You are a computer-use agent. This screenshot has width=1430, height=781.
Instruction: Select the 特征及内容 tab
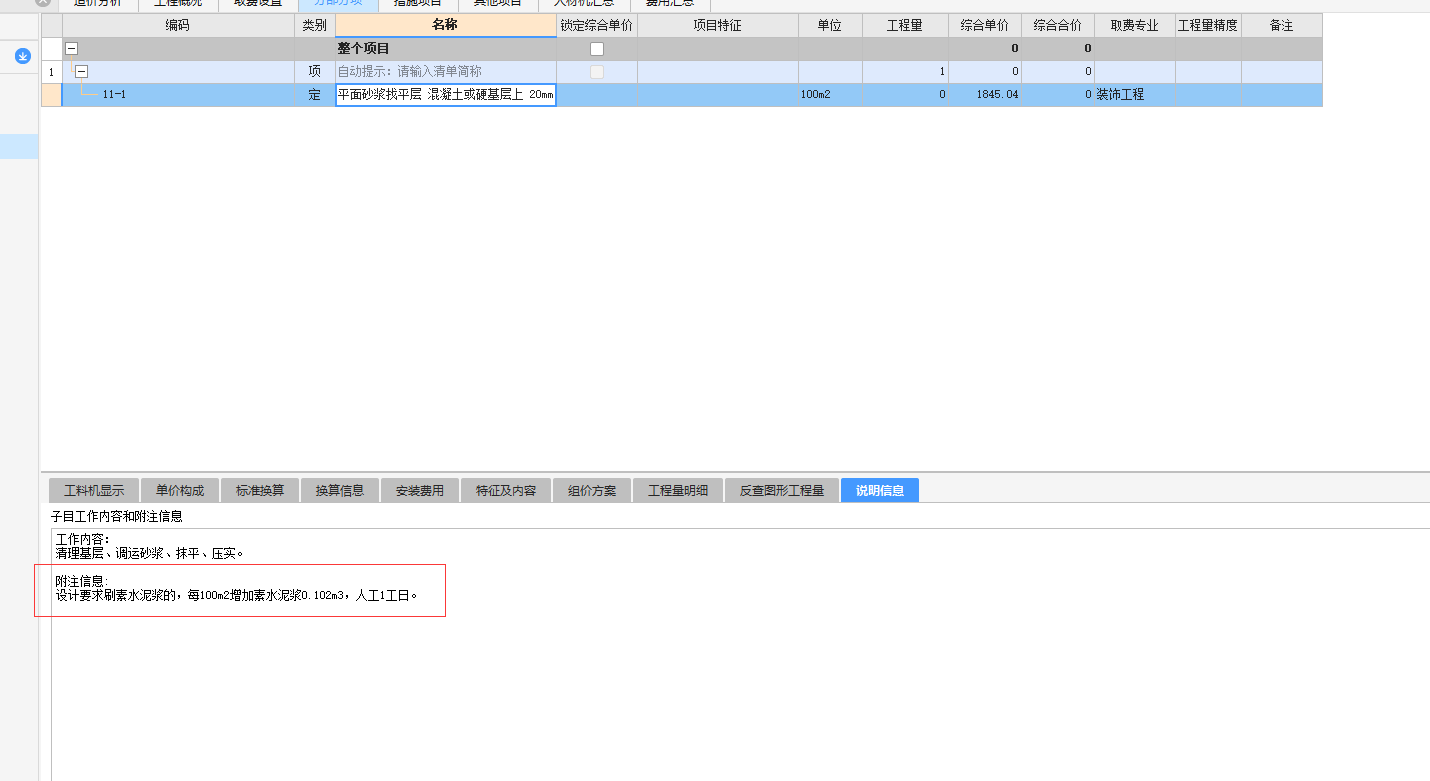(506, 491)
